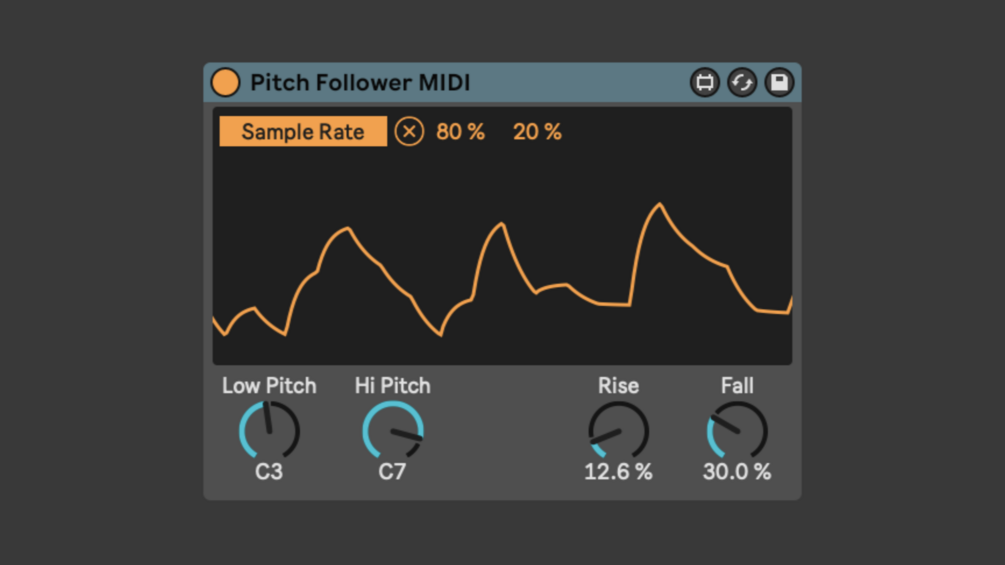Click the Hot-Swap Presets icon

pyautogui.click(x=742, y=83)
